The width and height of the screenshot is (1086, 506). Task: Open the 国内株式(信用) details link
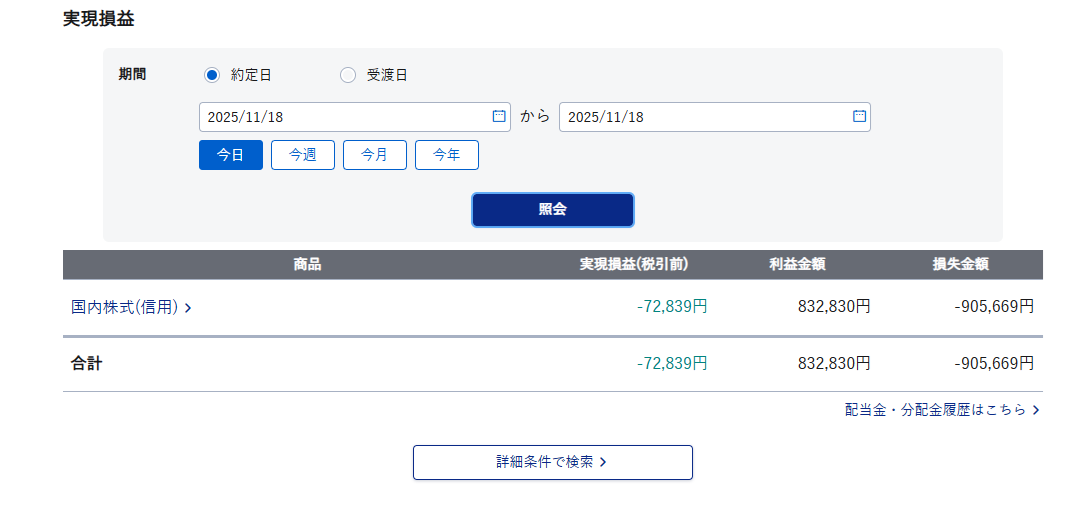pyautogui.click(x=124, y=307)
